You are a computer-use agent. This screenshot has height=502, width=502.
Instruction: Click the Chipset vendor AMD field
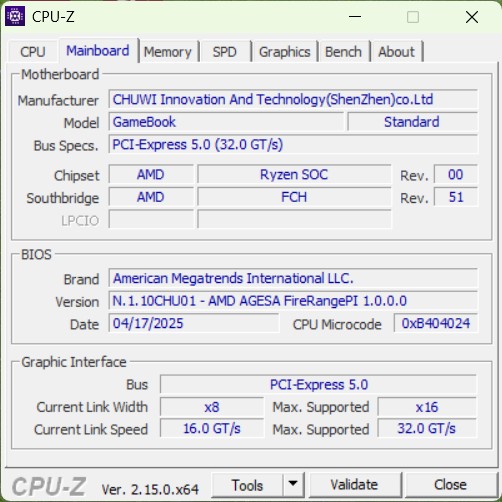click(151, 174)
